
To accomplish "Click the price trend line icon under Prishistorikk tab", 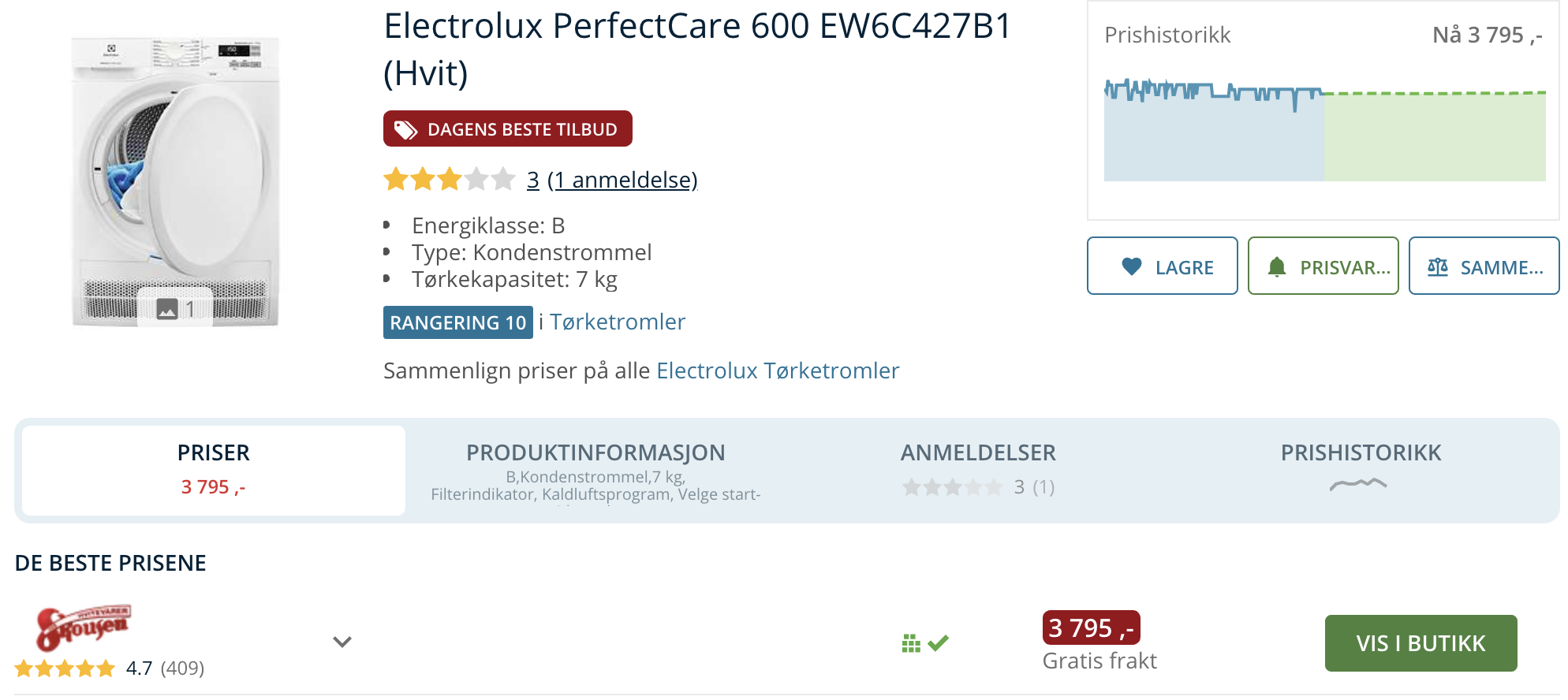I will (x=1358, y=484).
